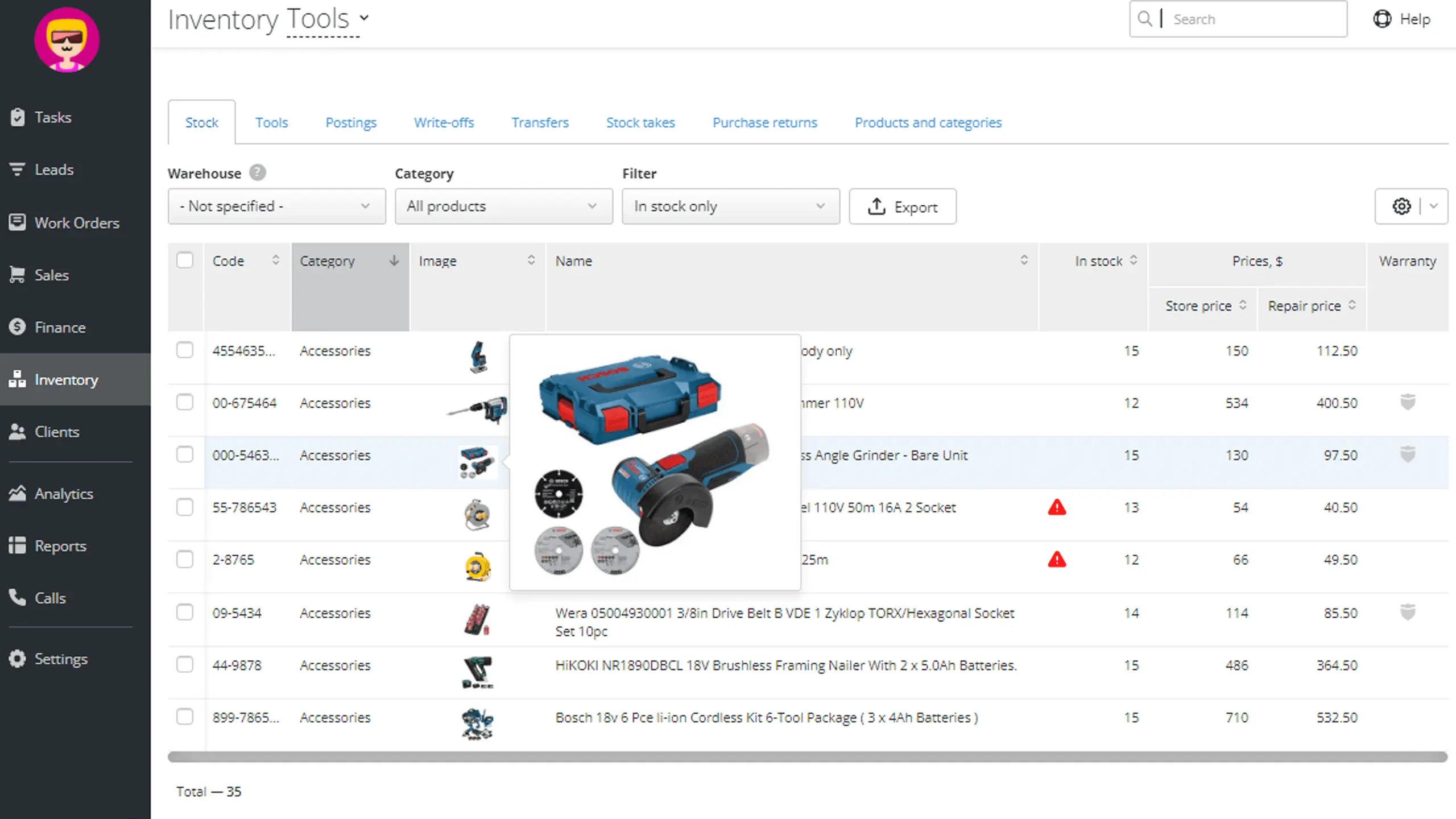Open Analytics section
Image resolution: width=1456 pixels, height=819 pixels.
coord(51,494)
